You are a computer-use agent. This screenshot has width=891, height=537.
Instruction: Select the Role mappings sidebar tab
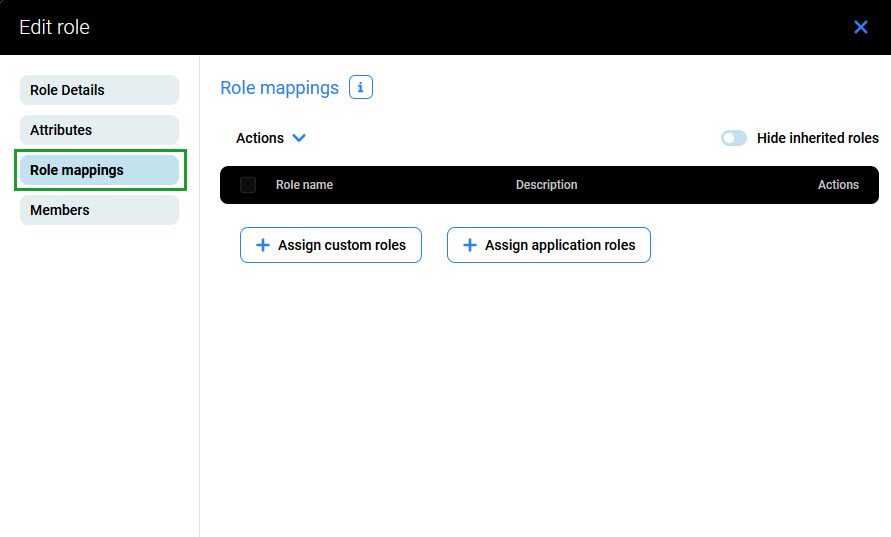tap(99, 170)
